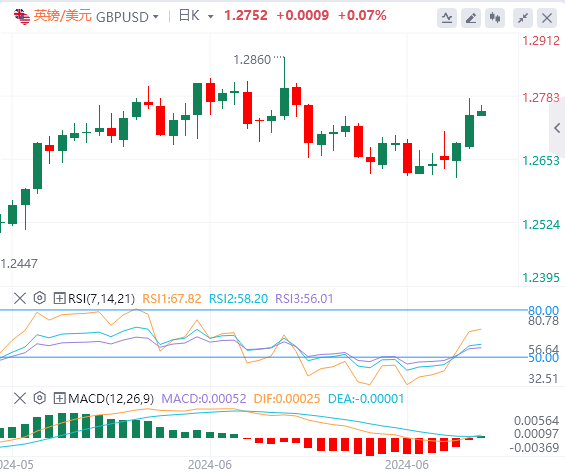The image size is (565, 476).
Task: Open RSI indicator settings hexagon
Action: tap(40, 298)
